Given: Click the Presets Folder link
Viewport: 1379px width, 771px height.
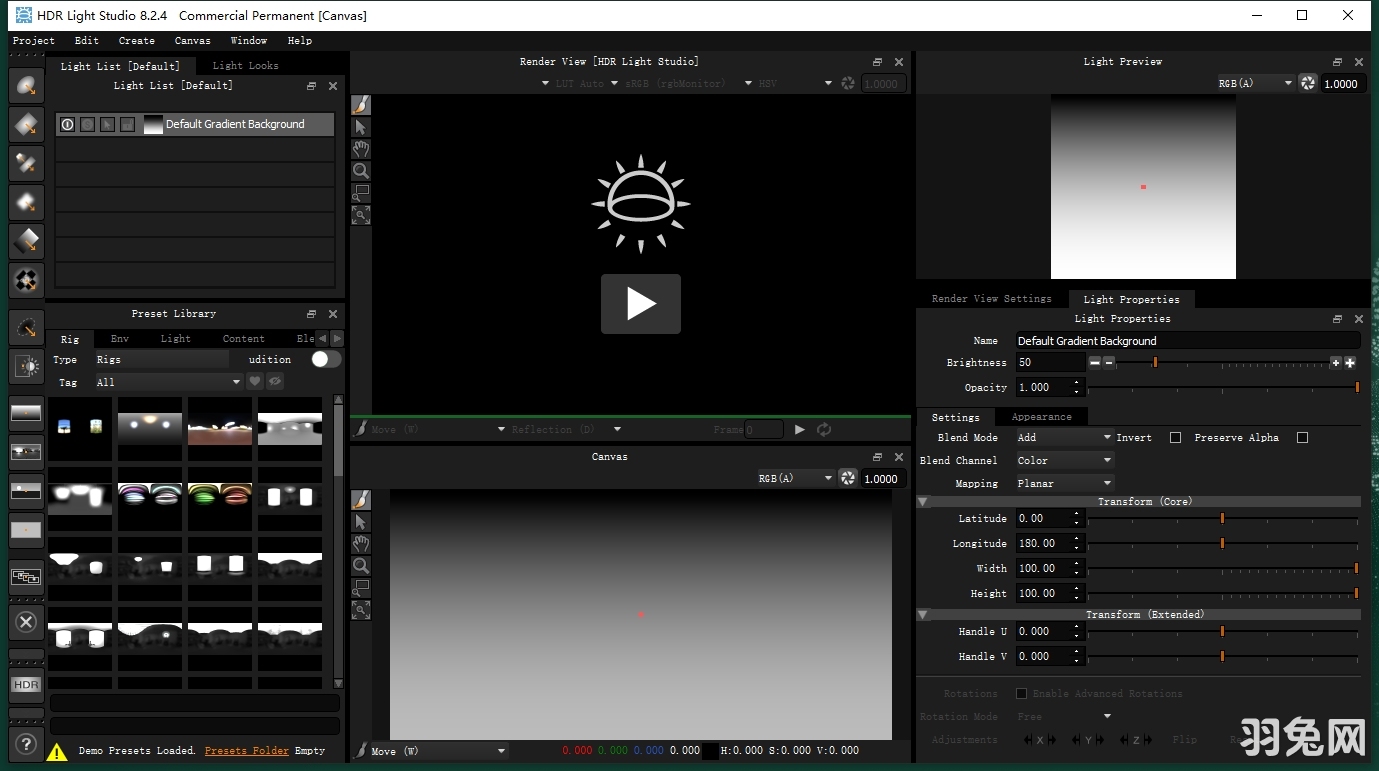Looking at the screenshot, I should (x=246, y=750).
